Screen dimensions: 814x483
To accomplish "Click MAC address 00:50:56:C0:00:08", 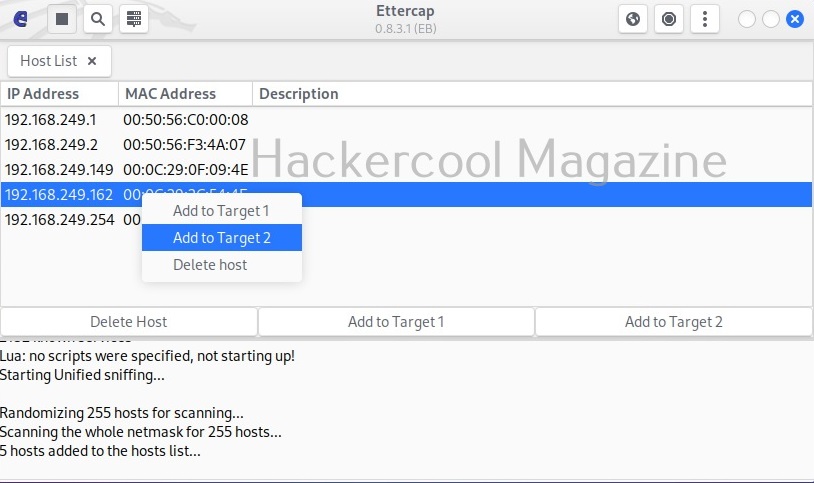I will [186, 119].
